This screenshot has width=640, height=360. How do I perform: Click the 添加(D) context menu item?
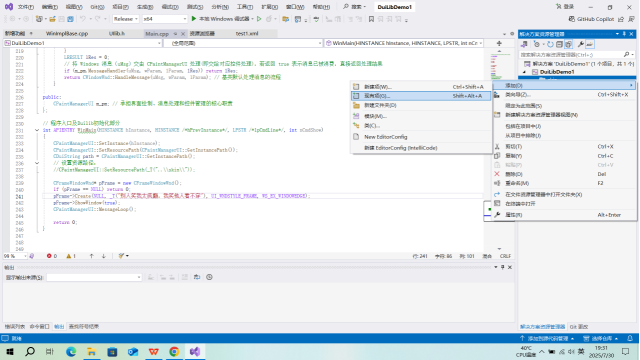(x=564, y=85)
